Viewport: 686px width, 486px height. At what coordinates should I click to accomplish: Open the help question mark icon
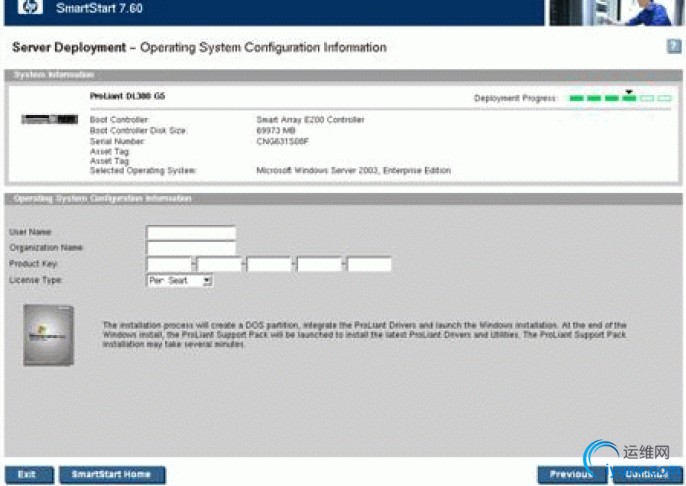tap(674, 46)
